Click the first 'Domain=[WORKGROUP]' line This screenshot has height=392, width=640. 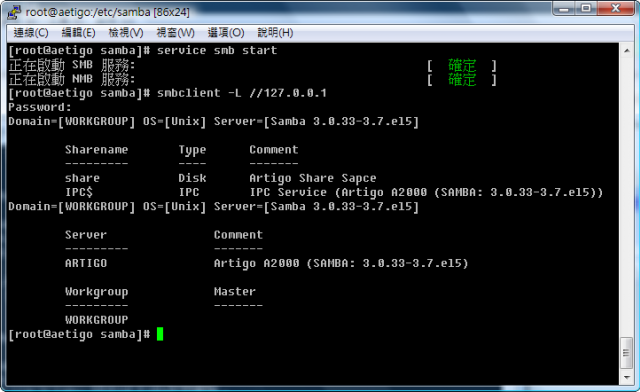[x=213, y=122]
